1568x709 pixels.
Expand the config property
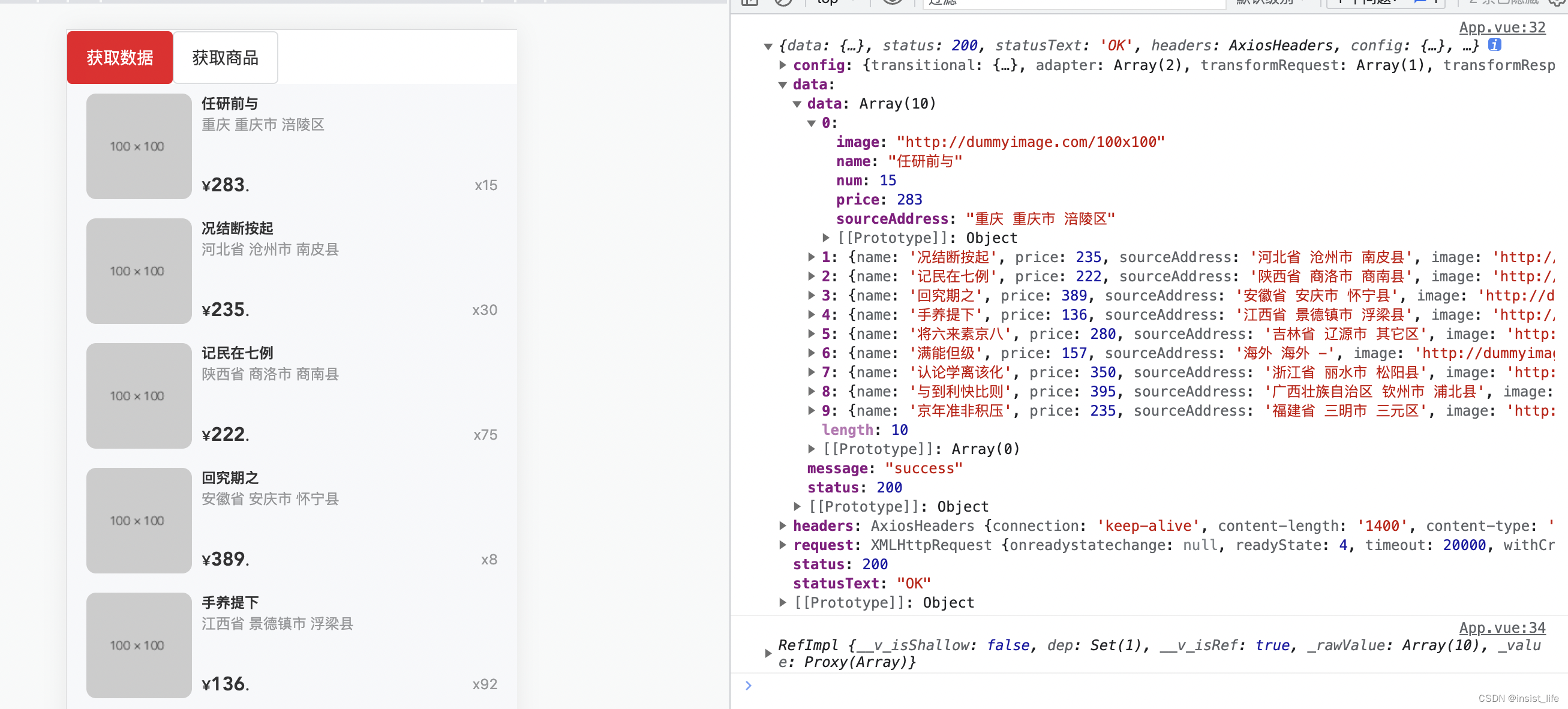pos(783,65)
